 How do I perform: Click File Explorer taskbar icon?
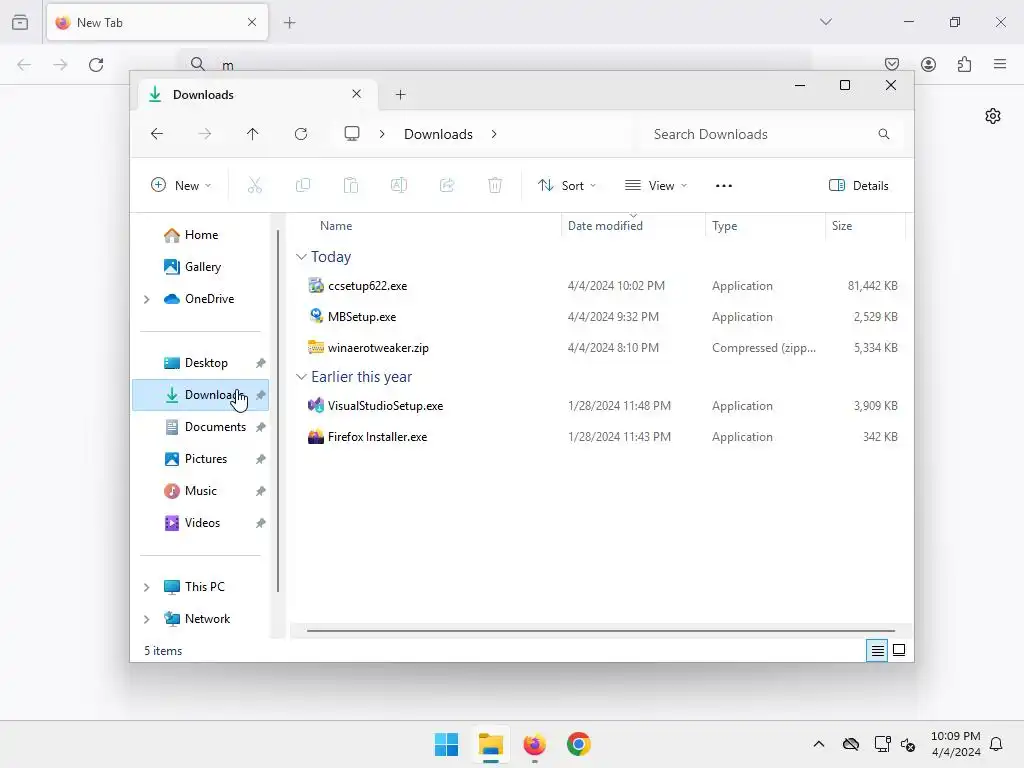coord(490,744)
